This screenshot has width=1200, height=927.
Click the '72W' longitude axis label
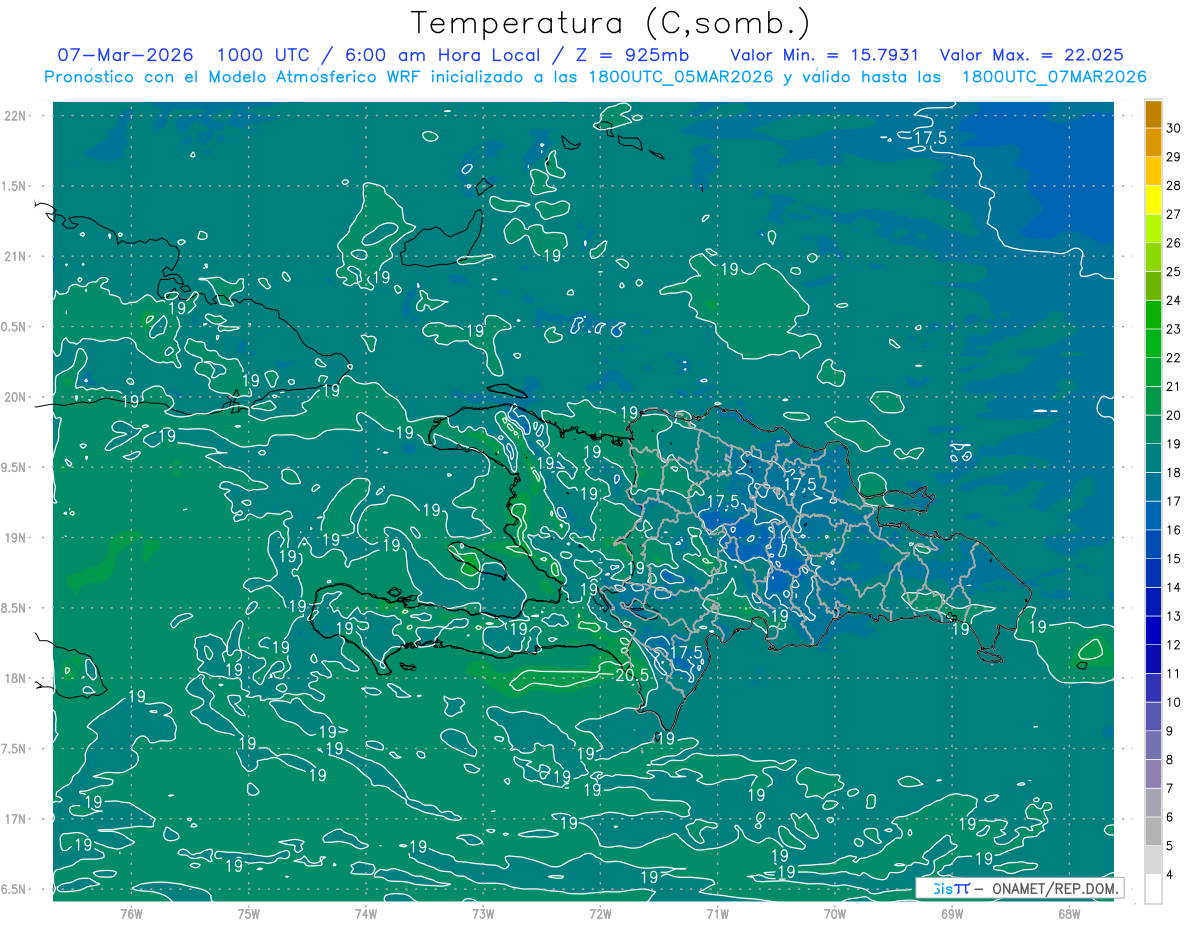point(600,913)
